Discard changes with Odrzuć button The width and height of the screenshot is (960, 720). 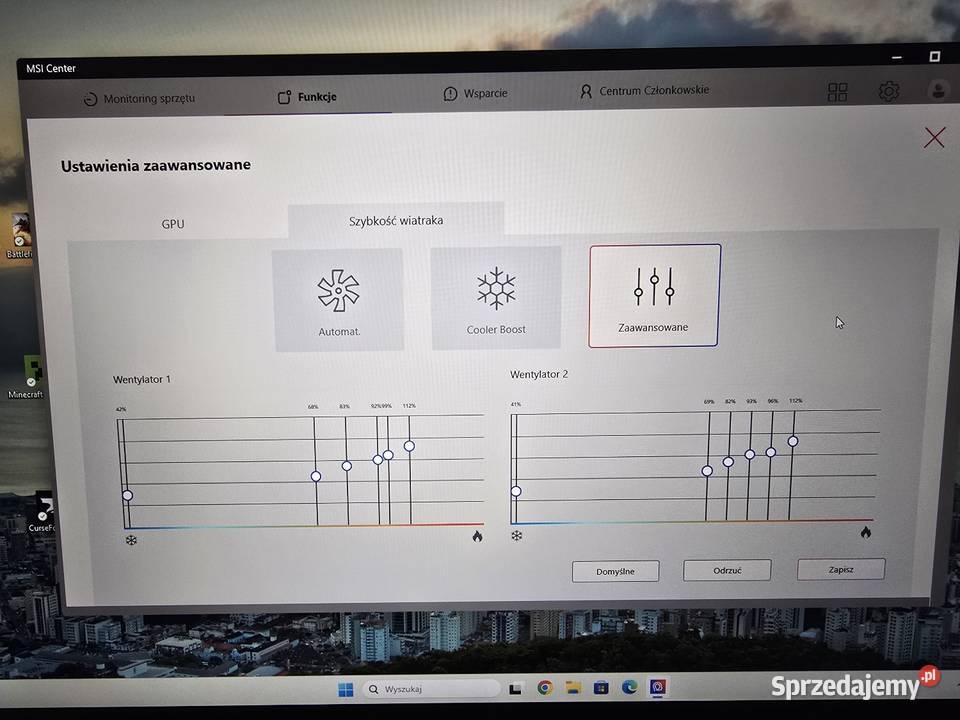click(727, 570)
